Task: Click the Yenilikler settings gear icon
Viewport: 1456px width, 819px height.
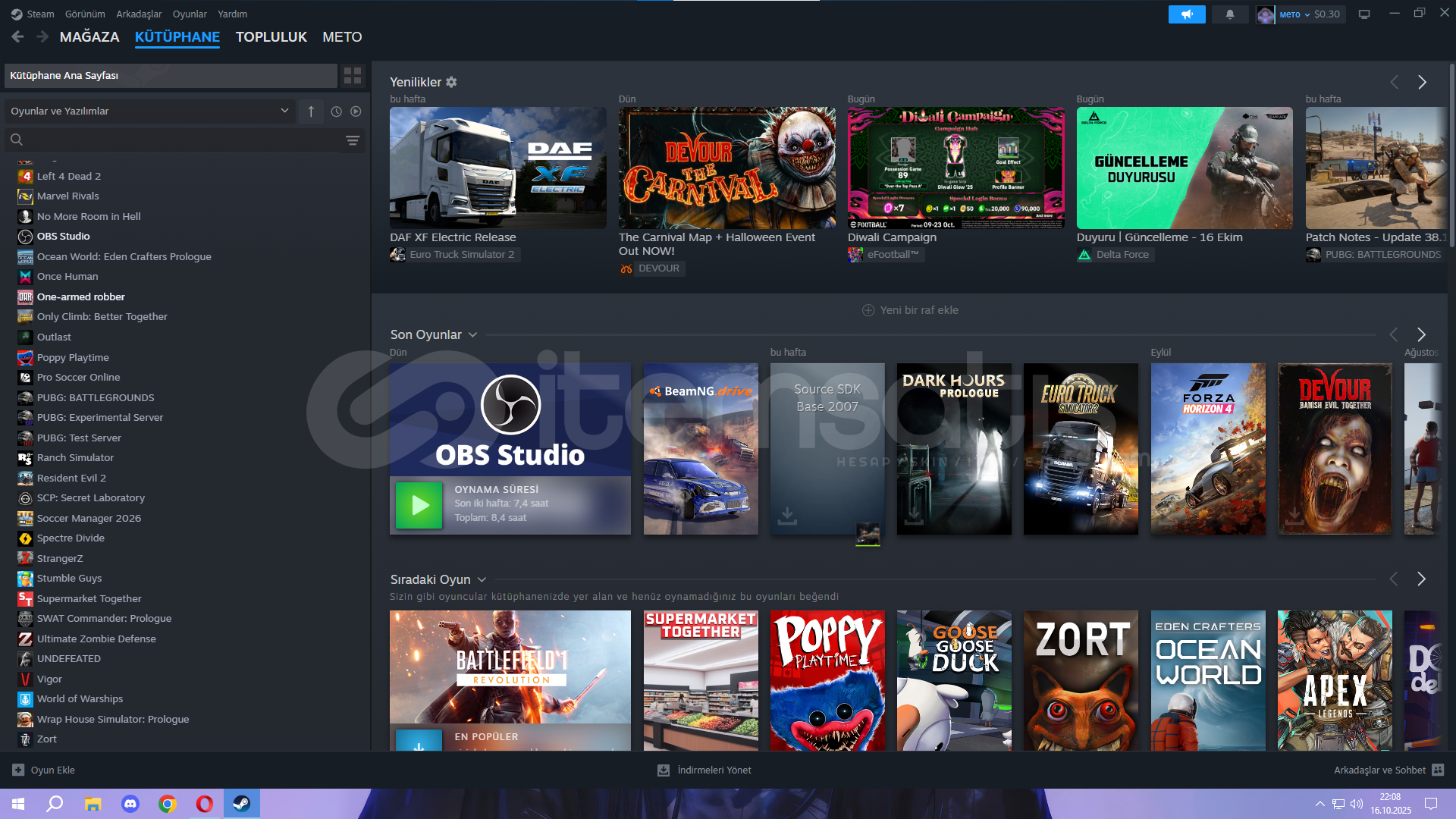Action: (451, 82)
